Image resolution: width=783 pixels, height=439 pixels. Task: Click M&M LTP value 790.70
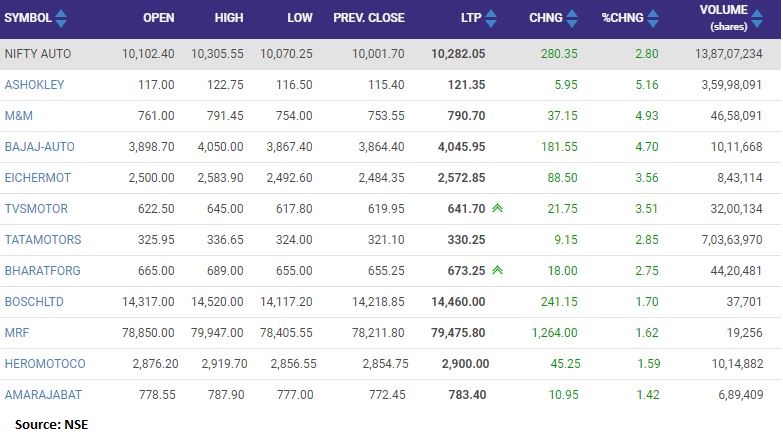466,116
